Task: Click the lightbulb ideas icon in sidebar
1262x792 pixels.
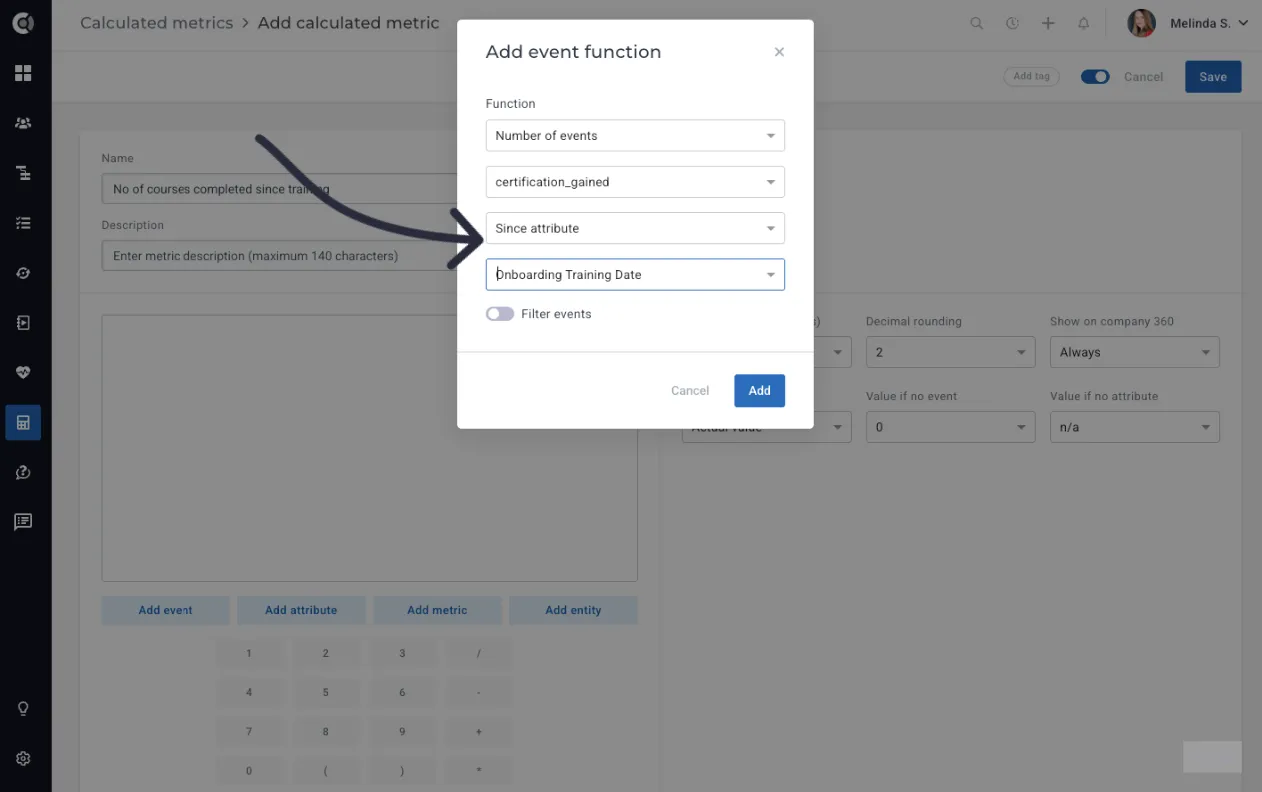Action: (x=23, y=708)
